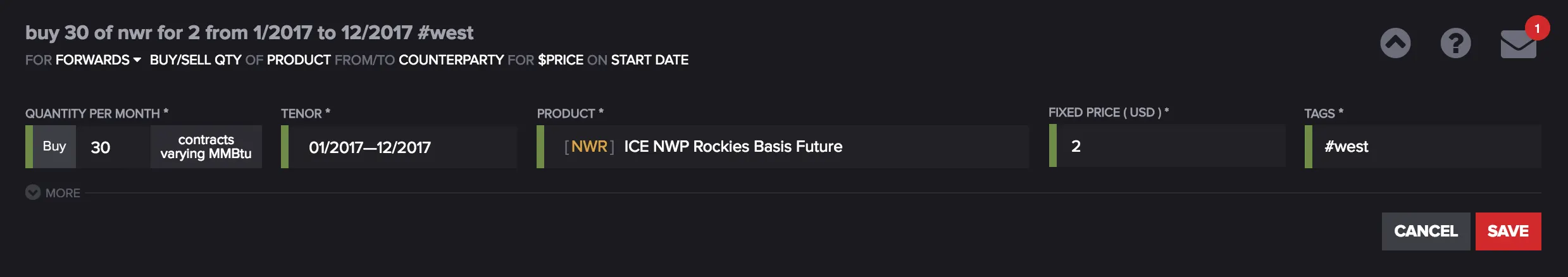1568x277 pixels.
Task: Toggle the Buy side button
Action: click(x=54, y=147)
